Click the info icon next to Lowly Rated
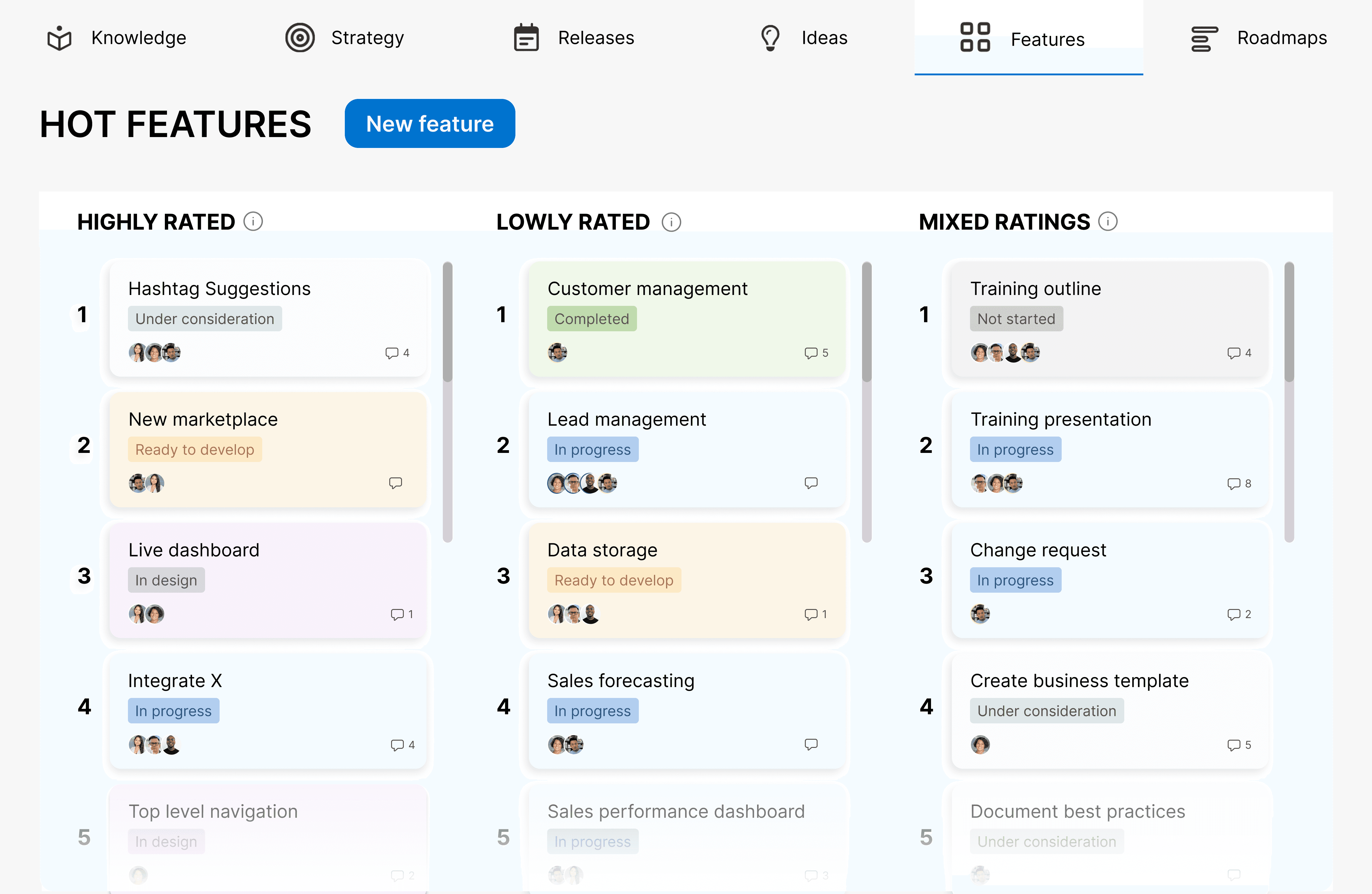The height and width of the screenshot is (894, 1372). coord(671,222)
